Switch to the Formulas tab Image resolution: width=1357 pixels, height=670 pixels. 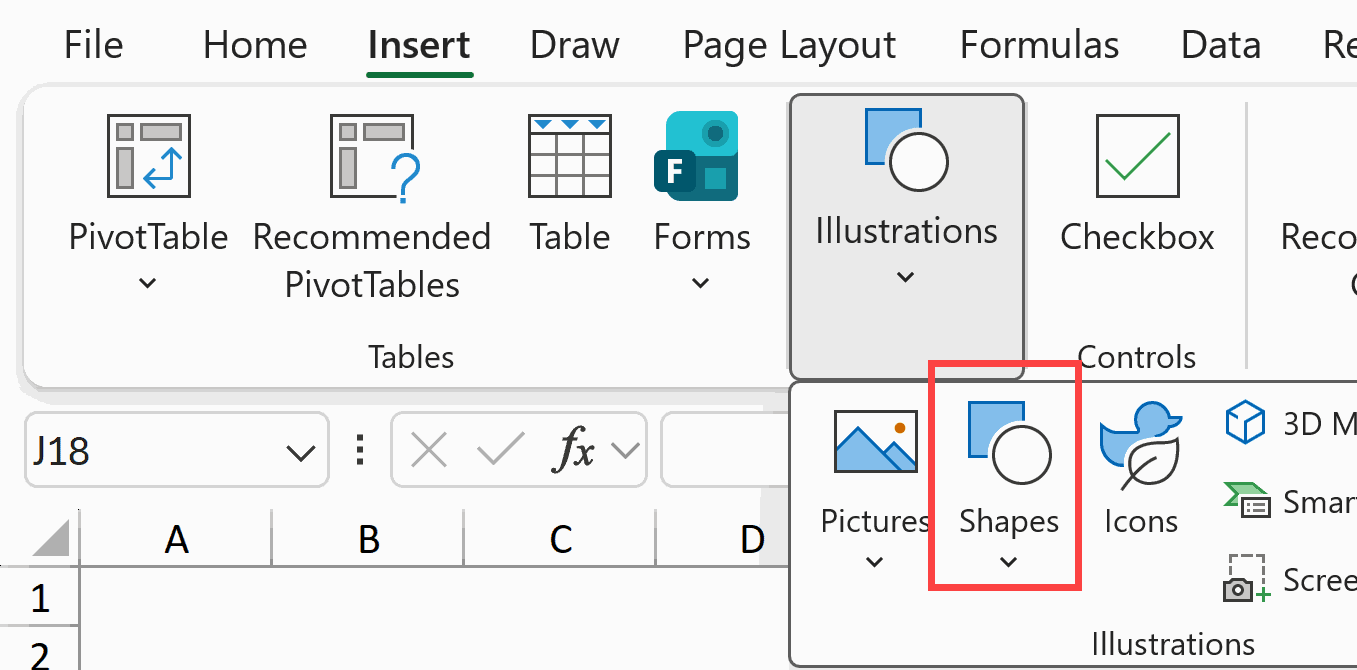point(1039,45)
